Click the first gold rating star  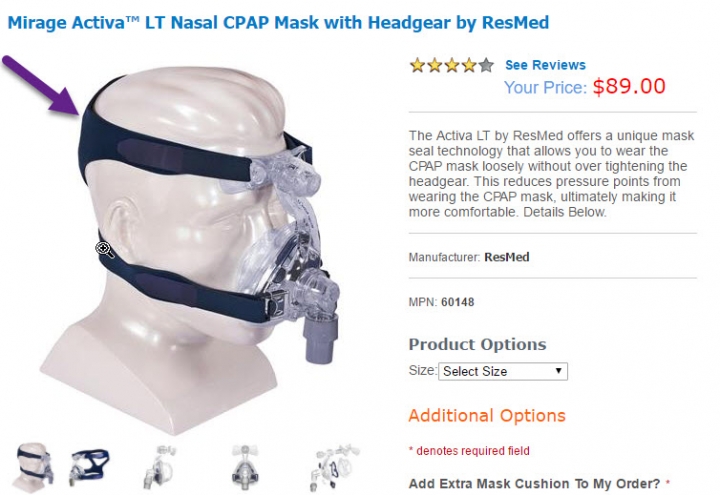[417, 65]
